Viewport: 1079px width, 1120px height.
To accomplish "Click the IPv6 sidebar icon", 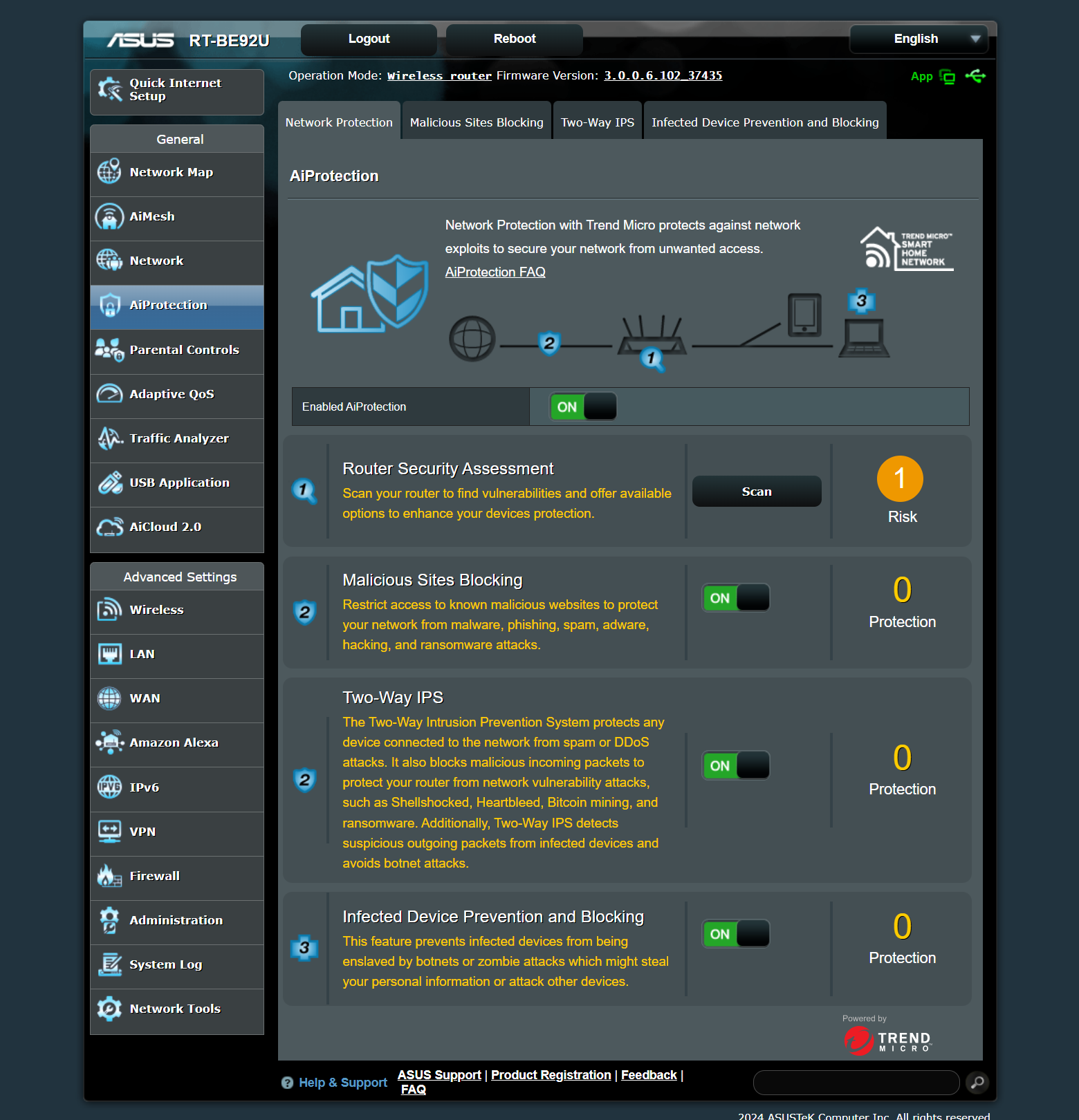I will [109, 787].
